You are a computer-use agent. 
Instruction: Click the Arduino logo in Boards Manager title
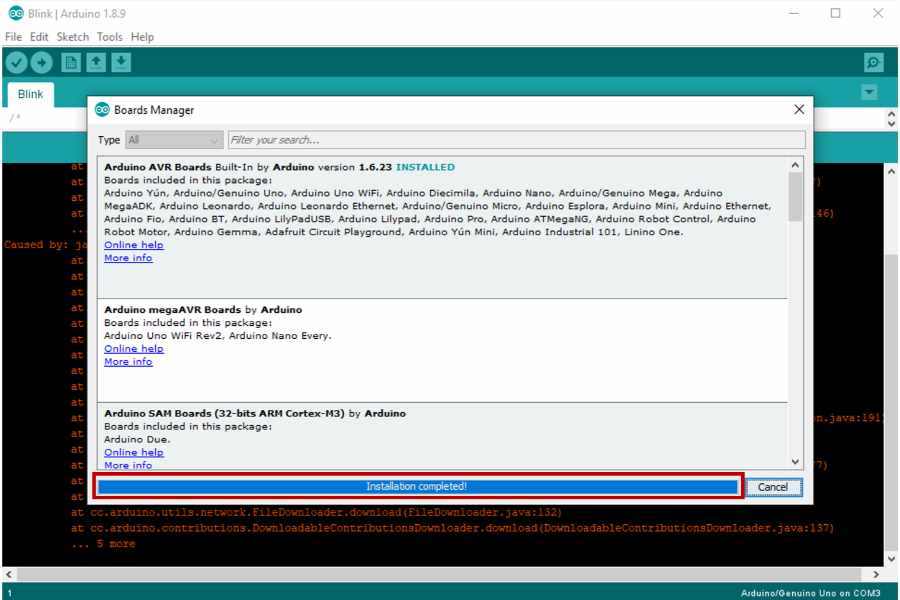pyautogui.click(x=102, y=110)
